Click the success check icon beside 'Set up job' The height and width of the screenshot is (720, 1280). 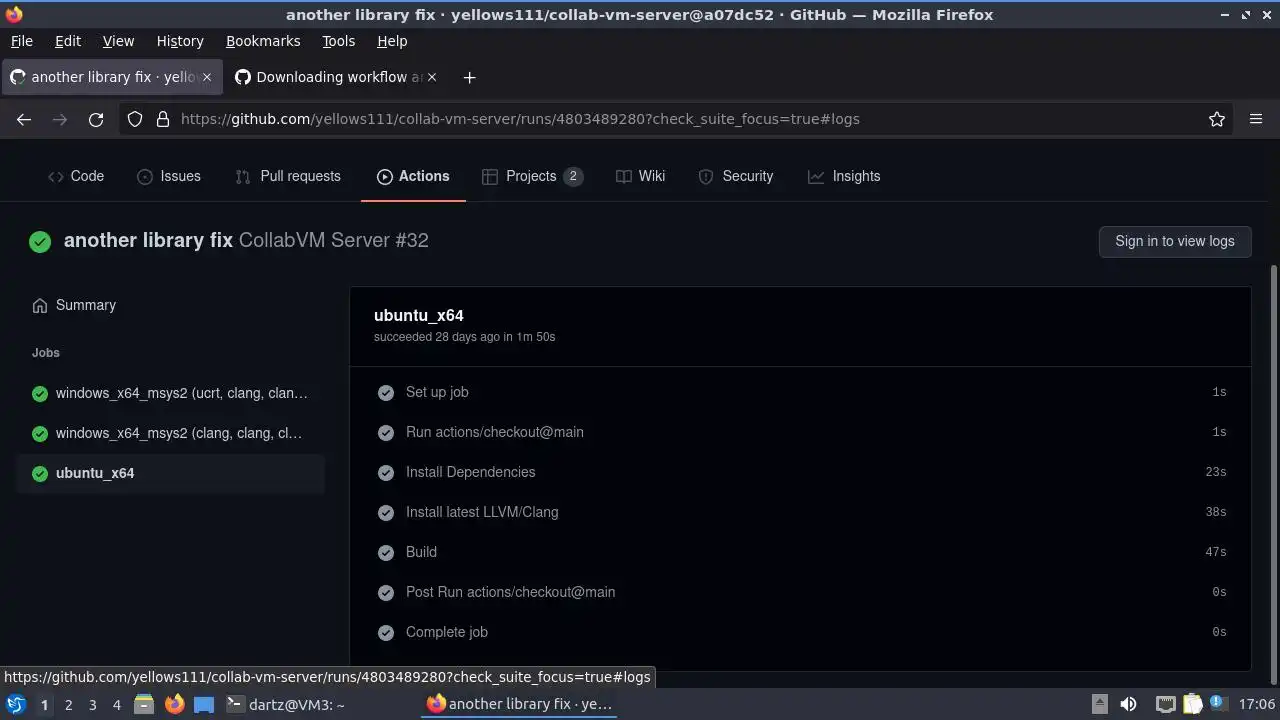386,392
